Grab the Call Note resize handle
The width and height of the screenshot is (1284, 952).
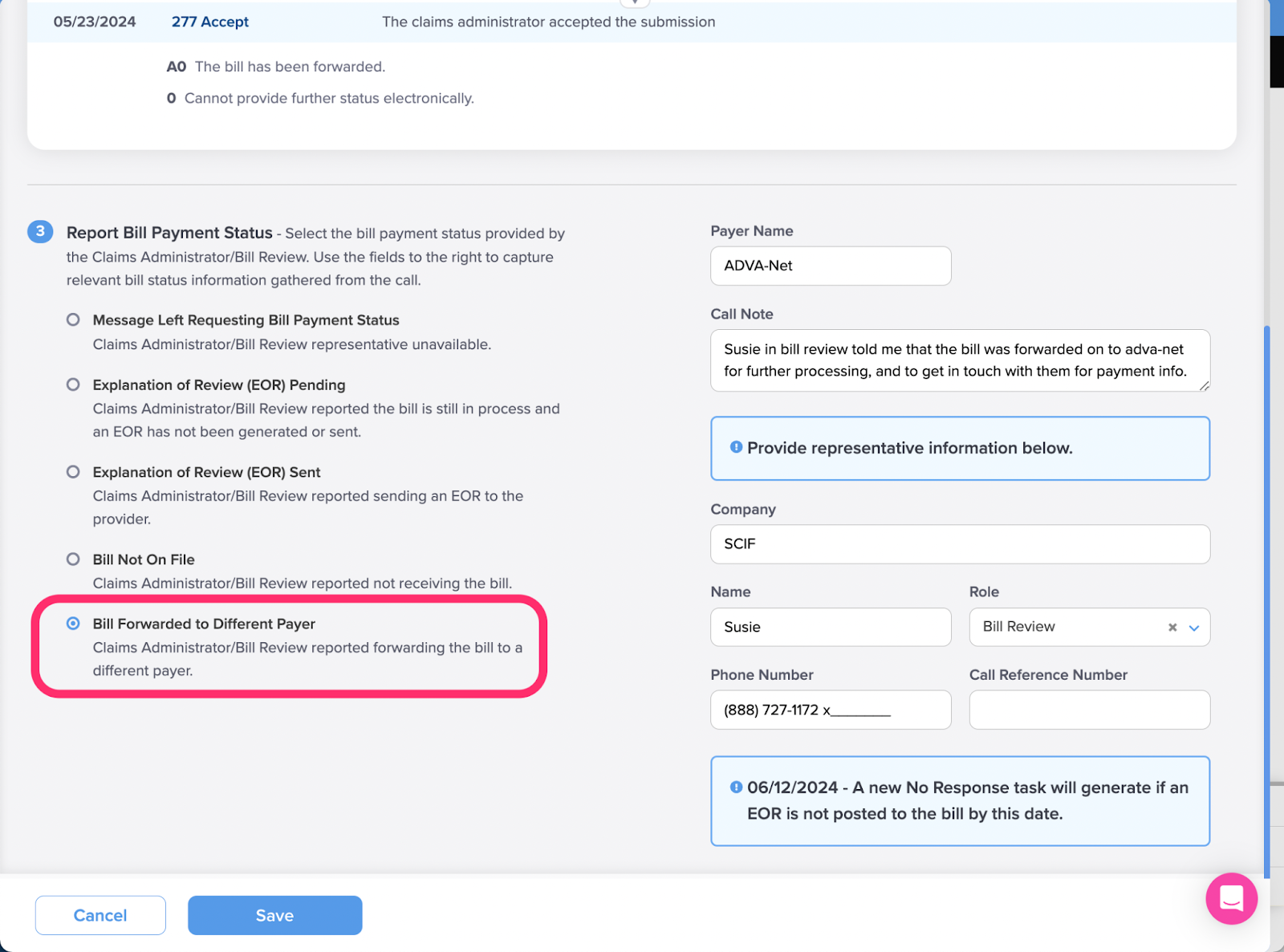(1204, 386)
